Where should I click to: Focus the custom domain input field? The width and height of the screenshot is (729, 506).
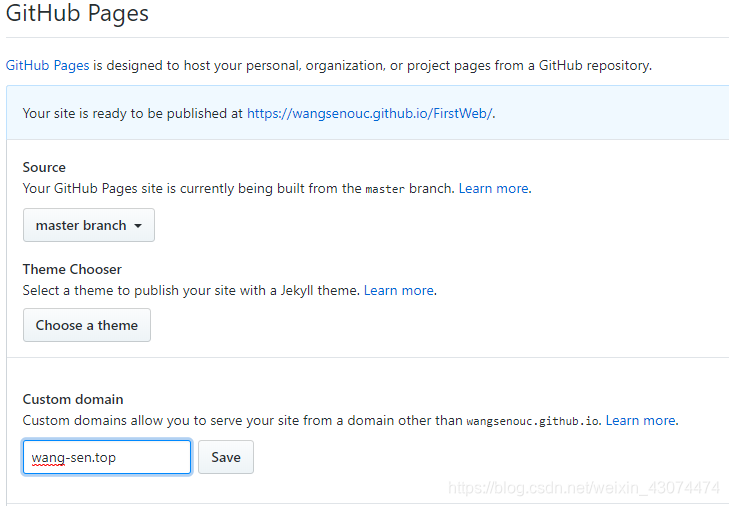coord(107,457)
